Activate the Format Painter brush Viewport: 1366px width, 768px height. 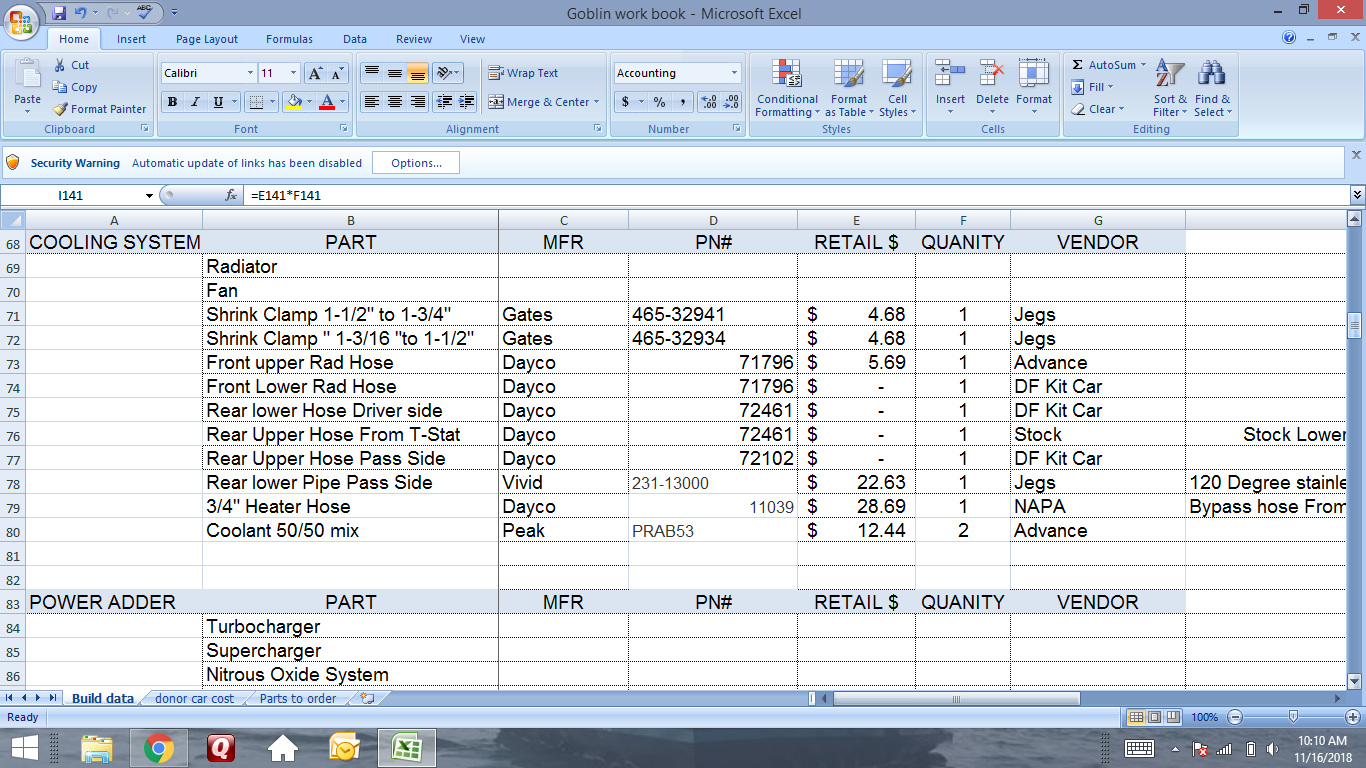click(99, 109)
